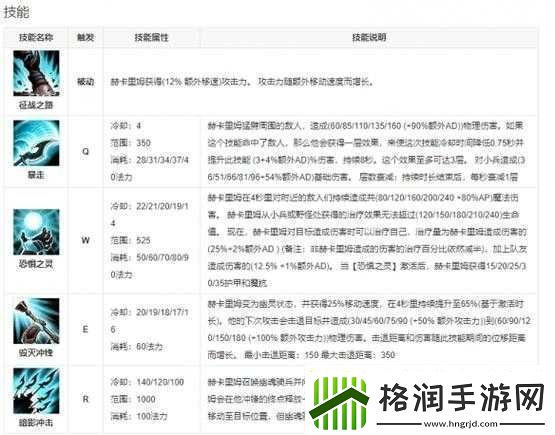Click the 冷却：4 value
Viewport: 555px width, 435px height.
126,126
